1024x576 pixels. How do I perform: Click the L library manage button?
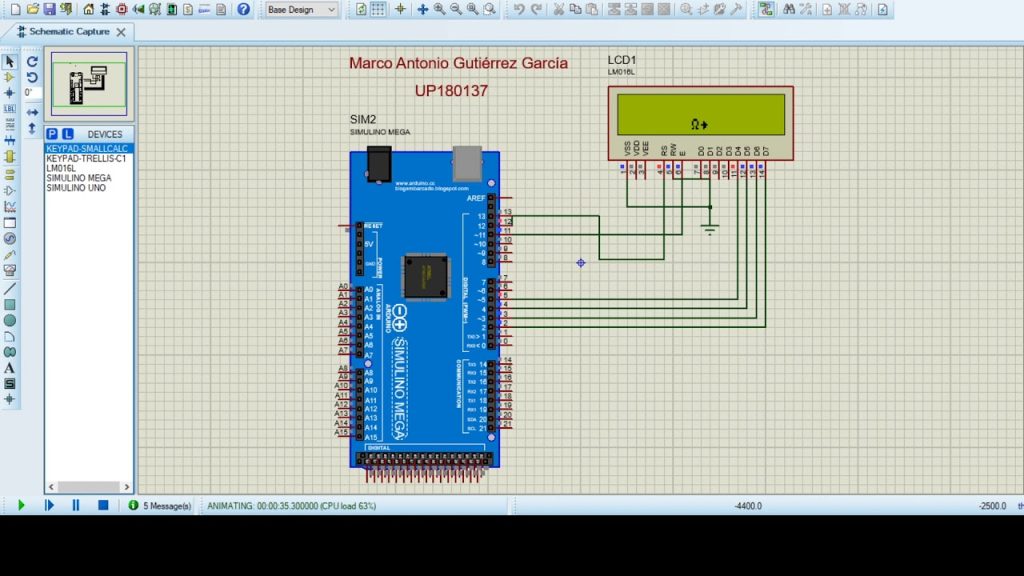click(x=67, y=134)
